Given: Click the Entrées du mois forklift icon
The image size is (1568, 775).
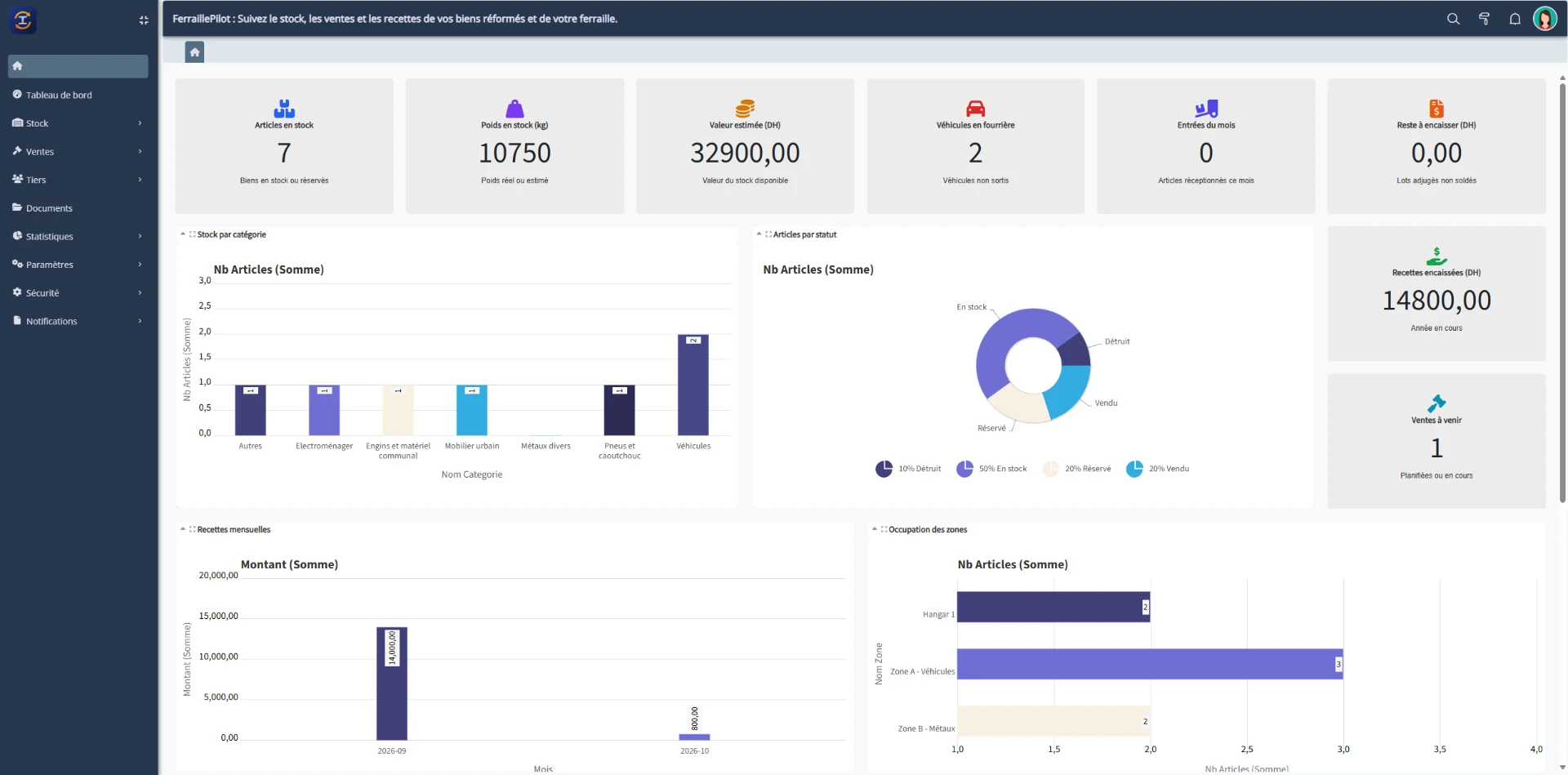Looking at the screenshot, I should click(x=1206, y=108).
